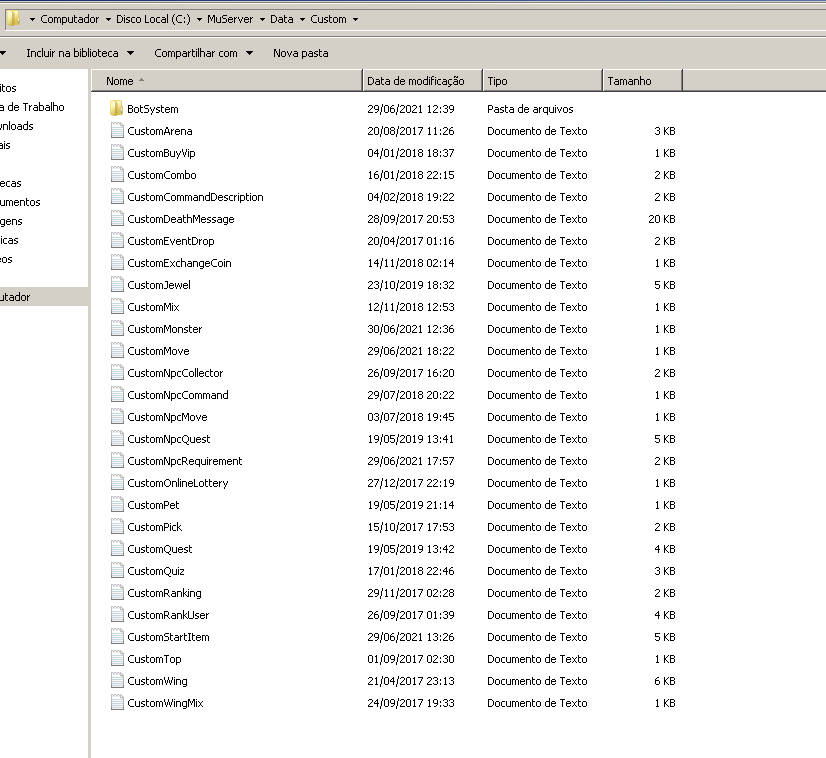Go to Data breadcrumb
This screenshot has height=758, width=826.
coord(281,19)
